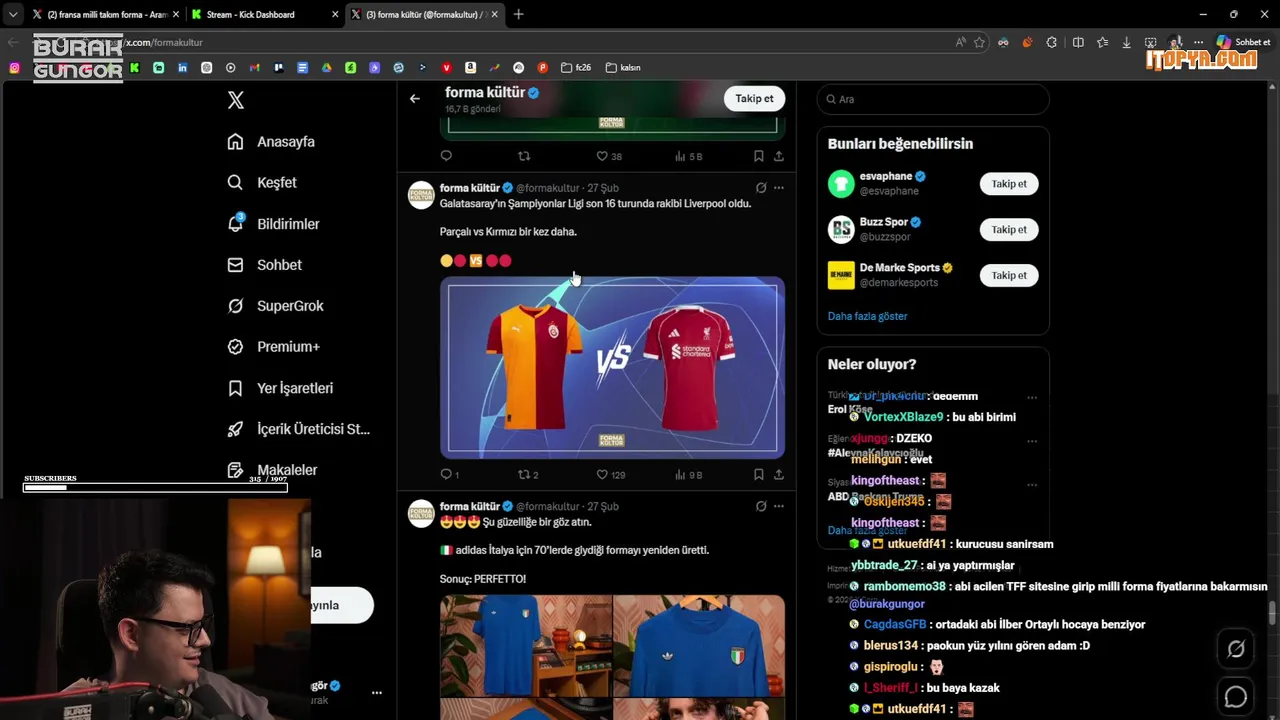
Task: Like the Galatasaray vs Liverpool post with 129 likes
Action: coord(611,475)
